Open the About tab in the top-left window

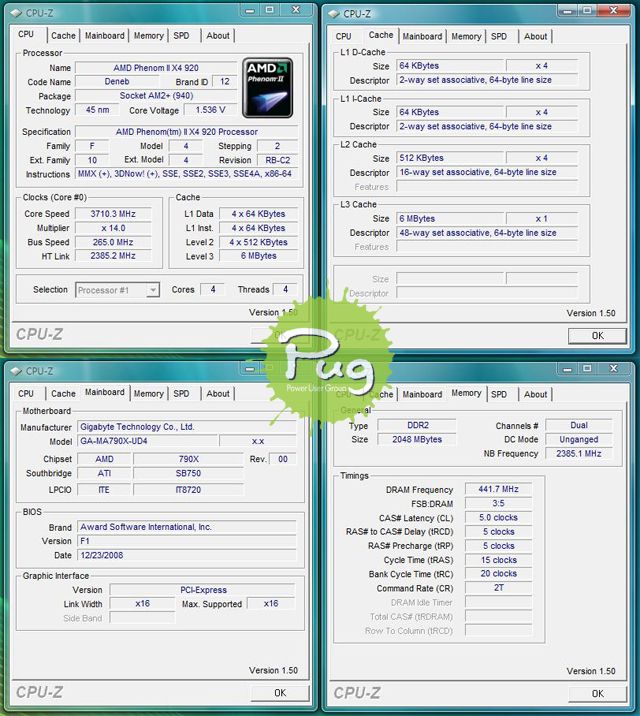point(218,36)
